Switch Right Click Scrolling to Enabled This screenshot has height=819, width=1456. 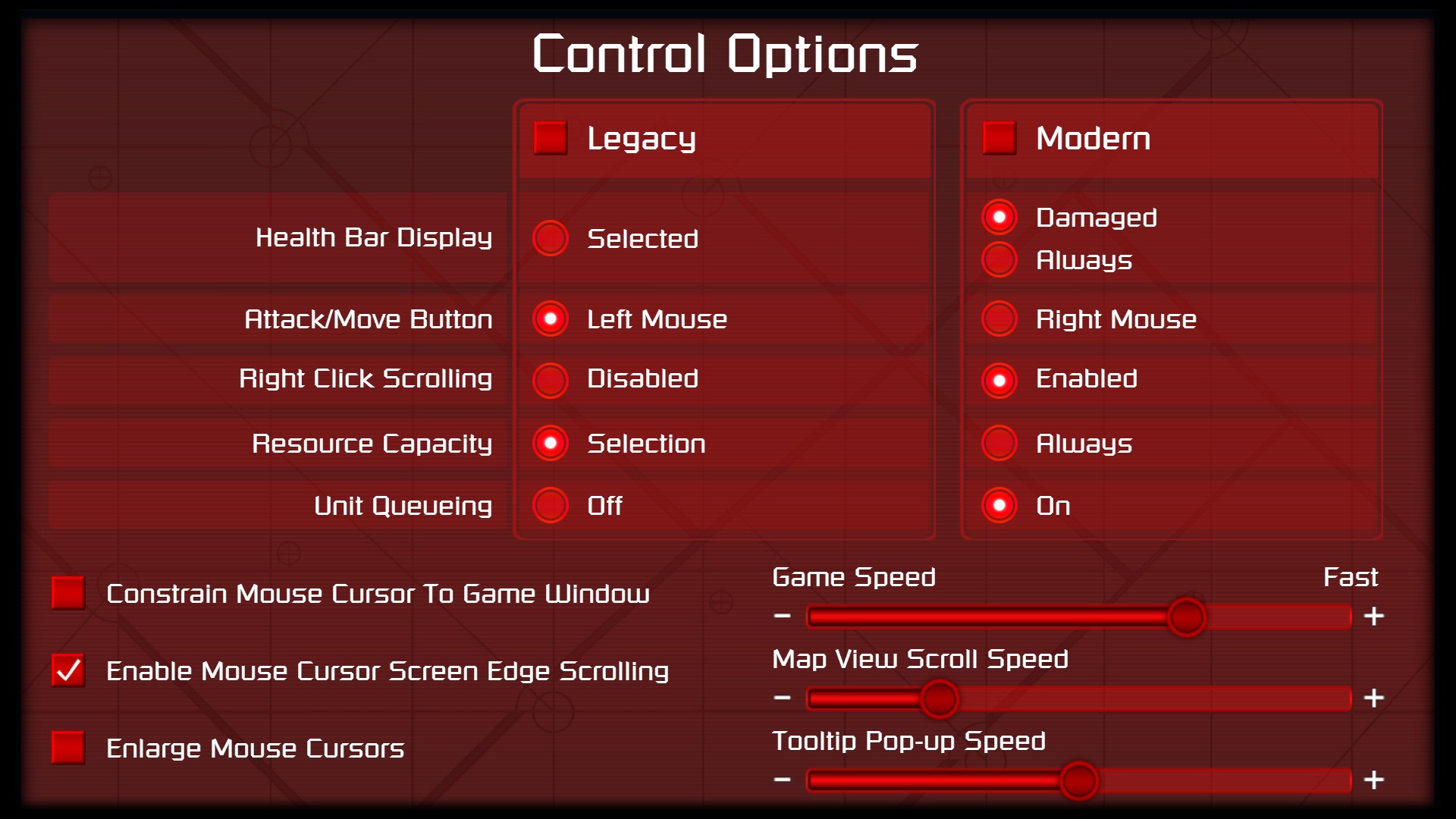pos(1001,378)
